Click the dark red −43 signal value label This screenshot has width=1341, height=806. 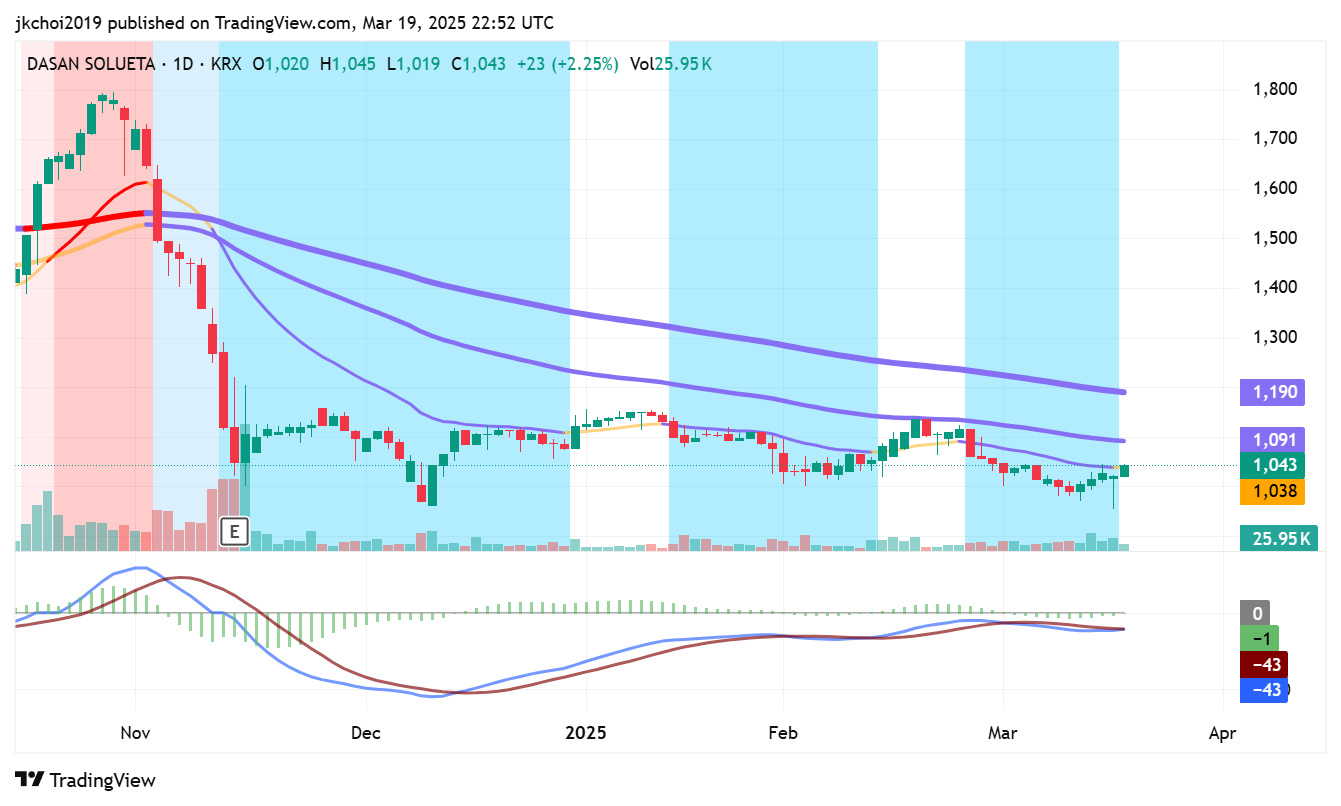(x=1264, y=665)
